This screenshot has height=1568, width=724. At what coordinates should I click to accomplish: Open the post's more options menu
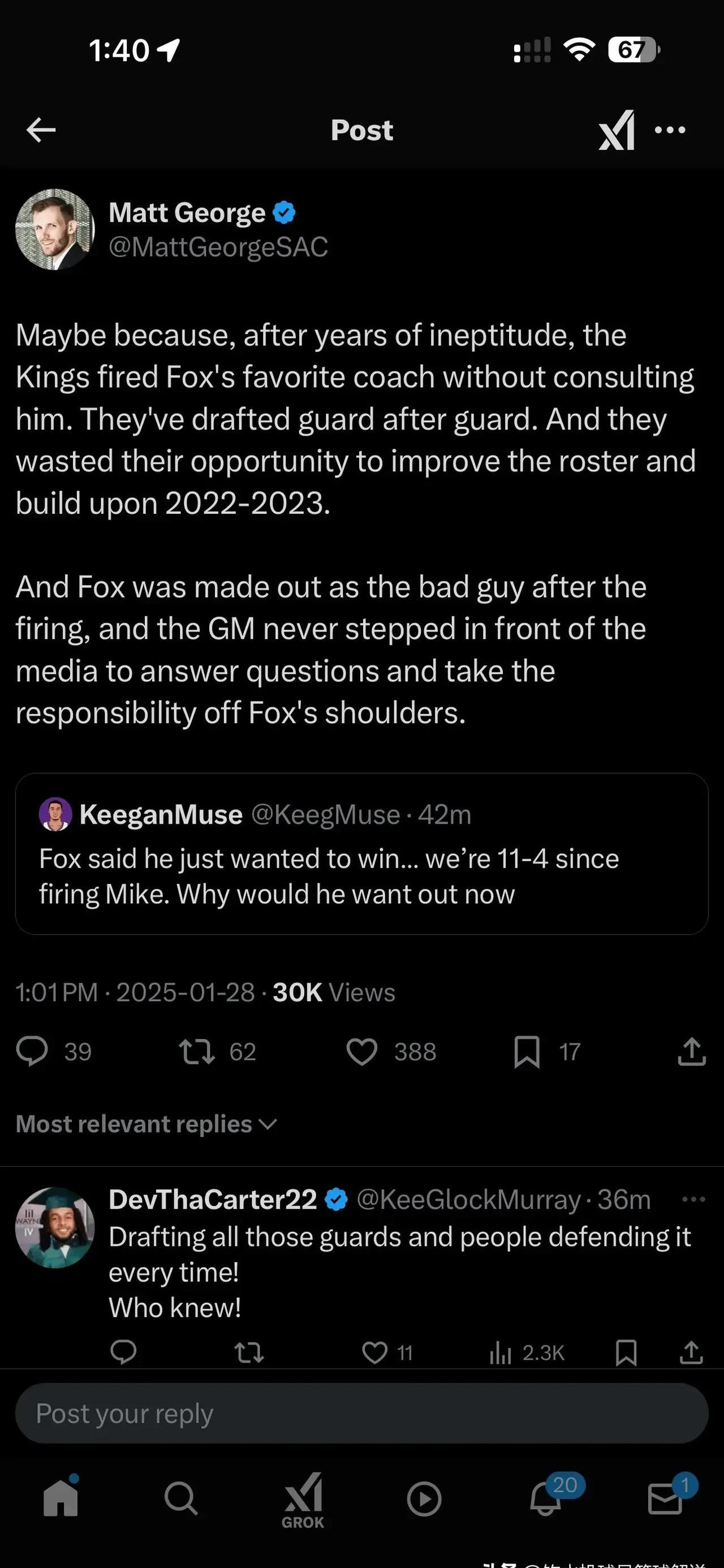(x=670, y=129)
